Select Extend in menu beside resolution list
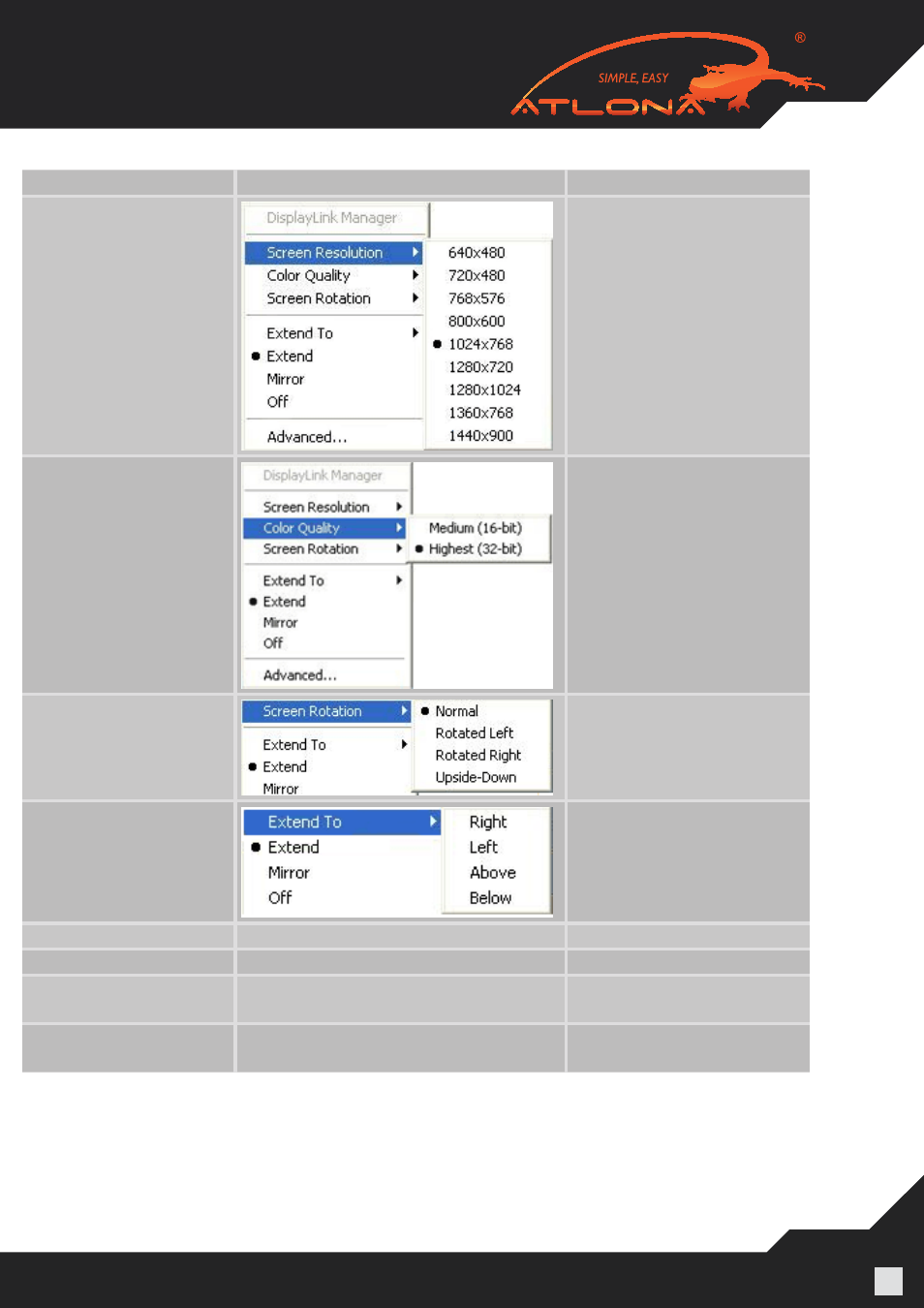Viewport: 924px width, 1308px height. 290,357
